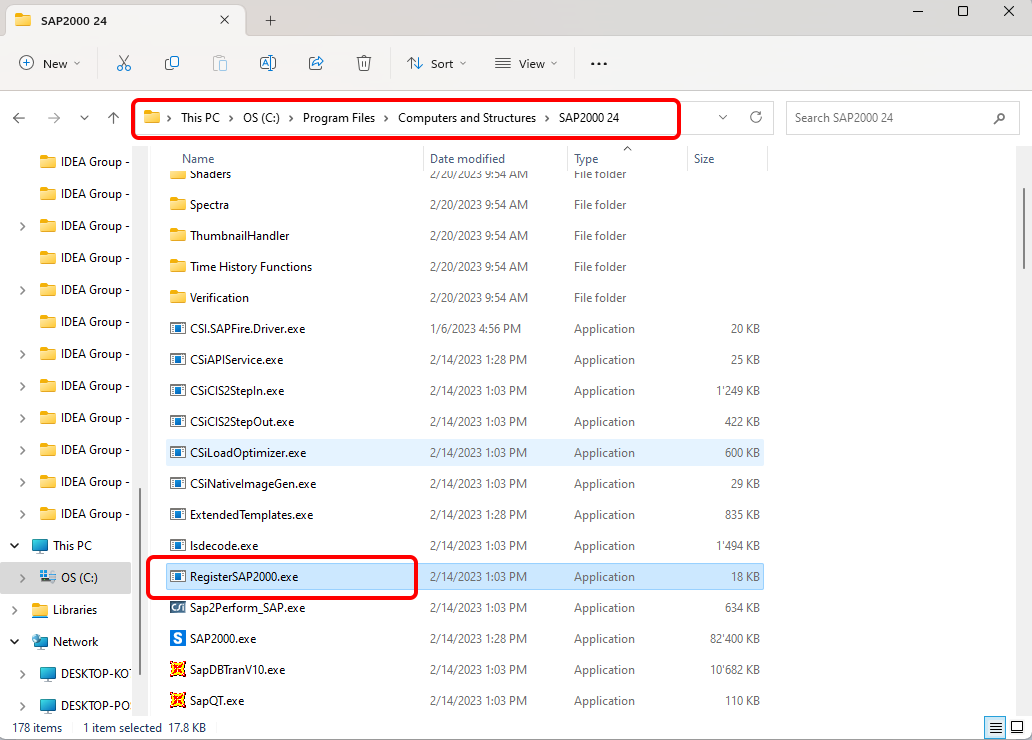The width and height of the screenshot is (1032, 740).
Task: Click the Delete trash icon
Action: [x=364, y=63]
